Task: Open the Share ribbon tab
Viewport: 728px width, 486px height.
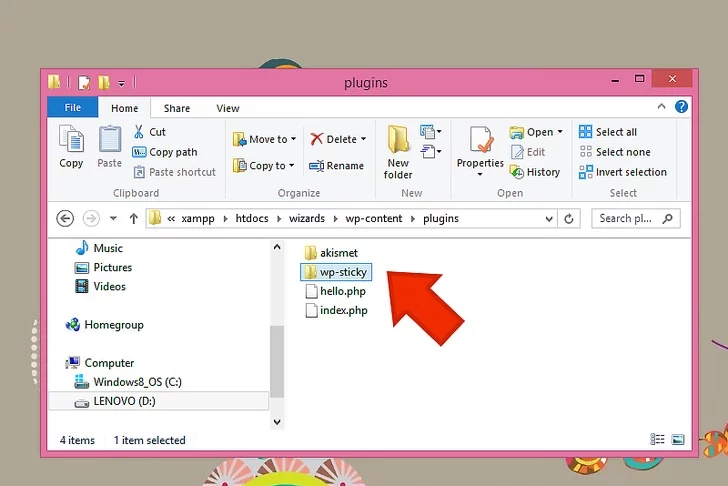Action: [x=177, y=108]
